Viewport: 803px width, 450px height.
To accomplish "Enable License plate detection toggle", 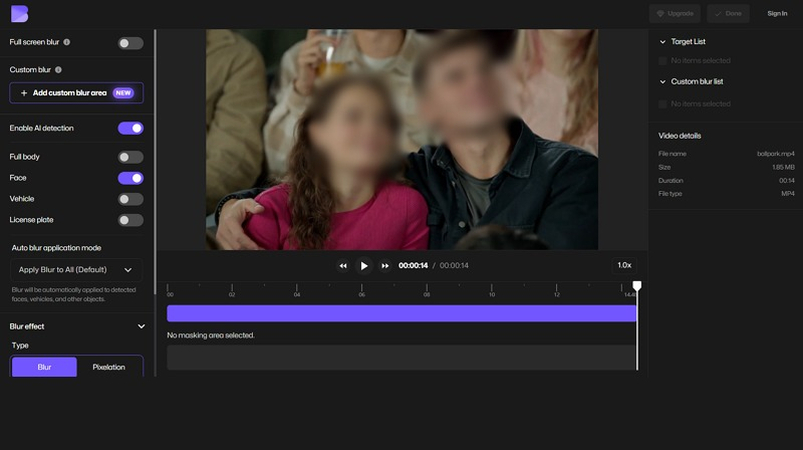I will pos(131,220).
